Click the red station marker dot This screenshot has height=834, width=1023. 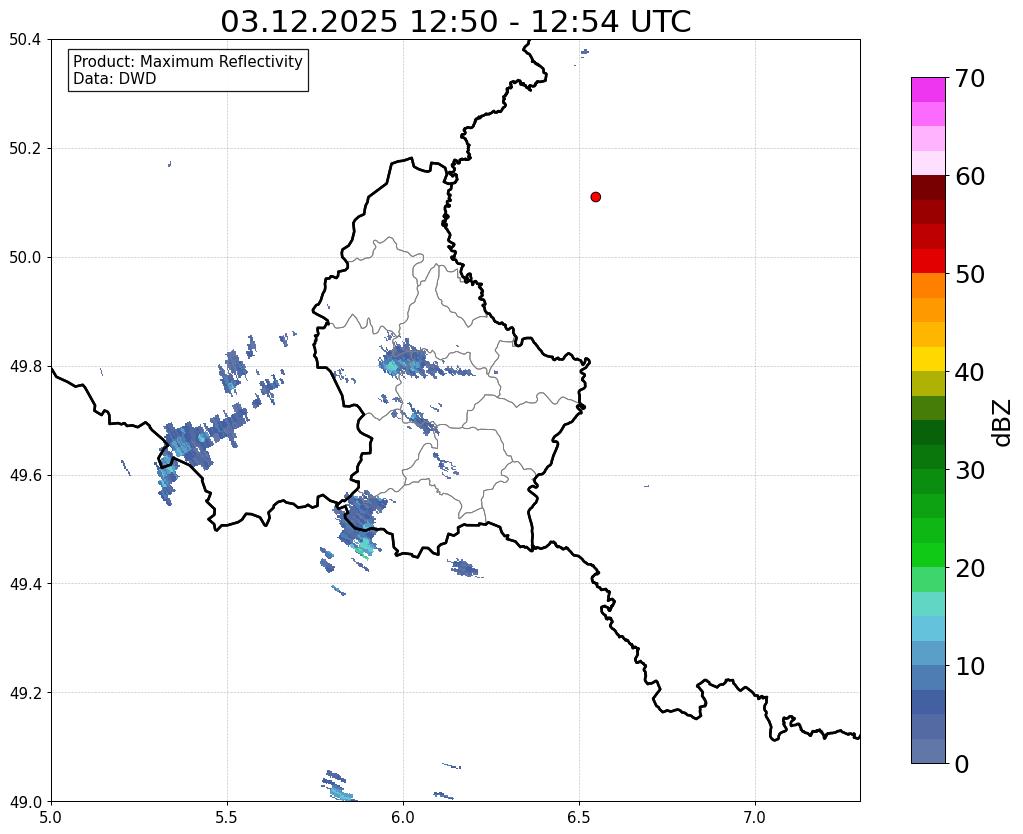point(596,197)
